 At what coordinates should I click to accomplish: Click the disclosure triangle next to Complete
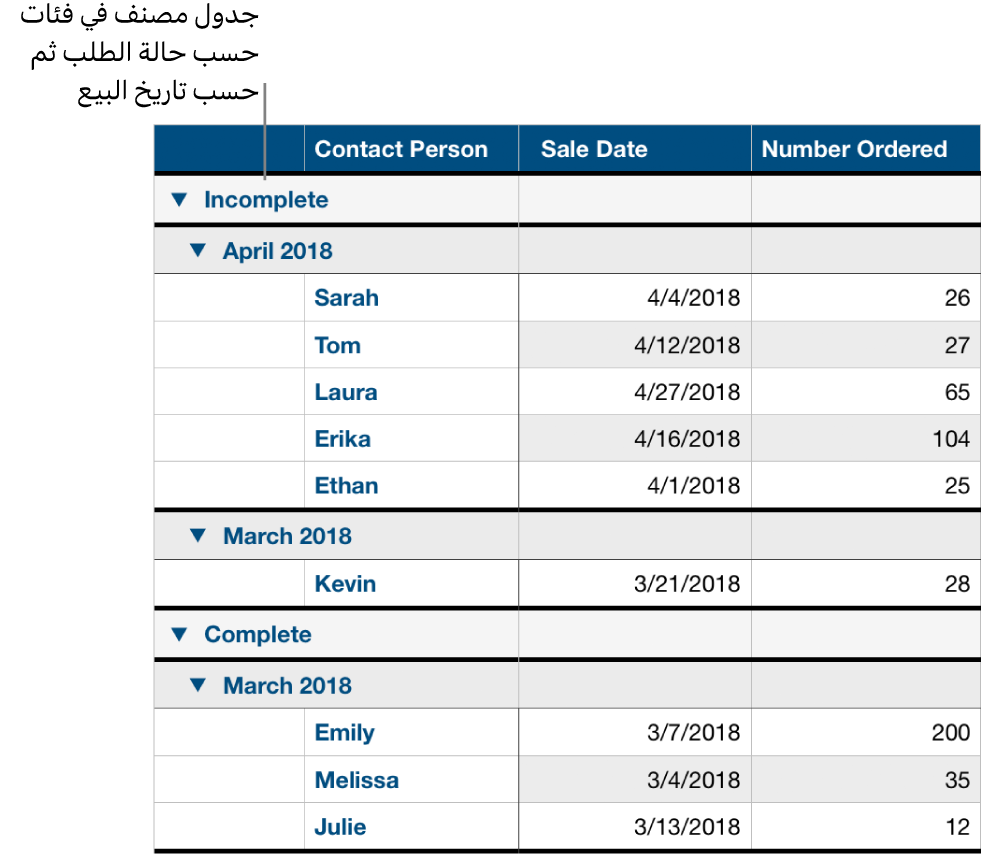179,634
